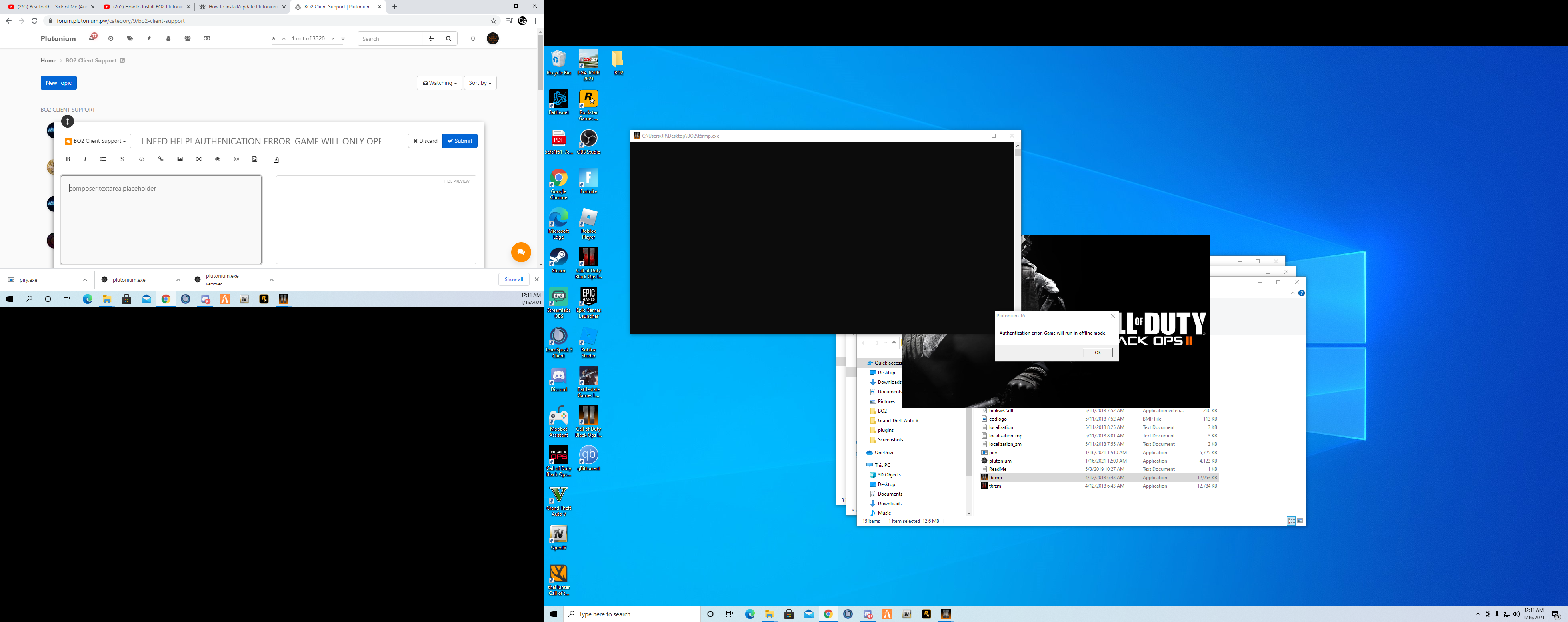
Task: Select piry application in Explorer file list
Action: [1099, 453]
